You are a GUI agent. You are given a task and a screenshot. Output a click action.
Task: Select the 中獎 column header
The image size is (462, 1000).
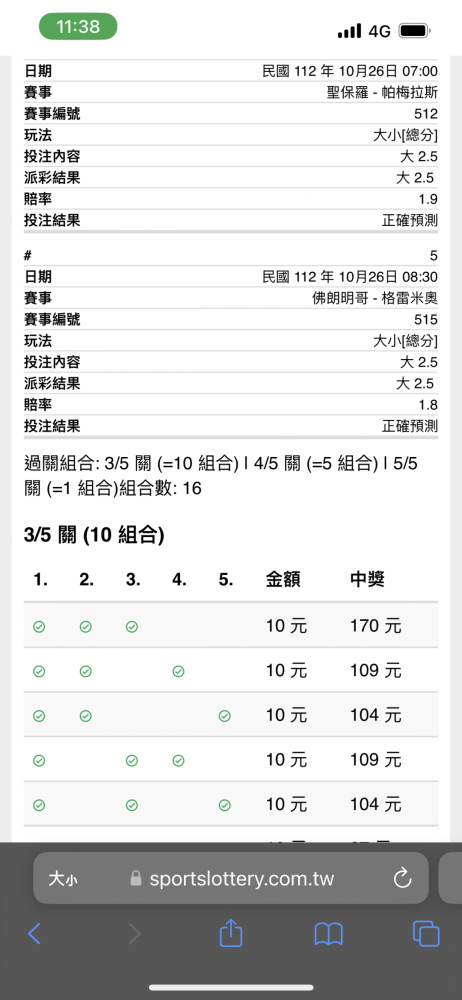click(367, 579)
